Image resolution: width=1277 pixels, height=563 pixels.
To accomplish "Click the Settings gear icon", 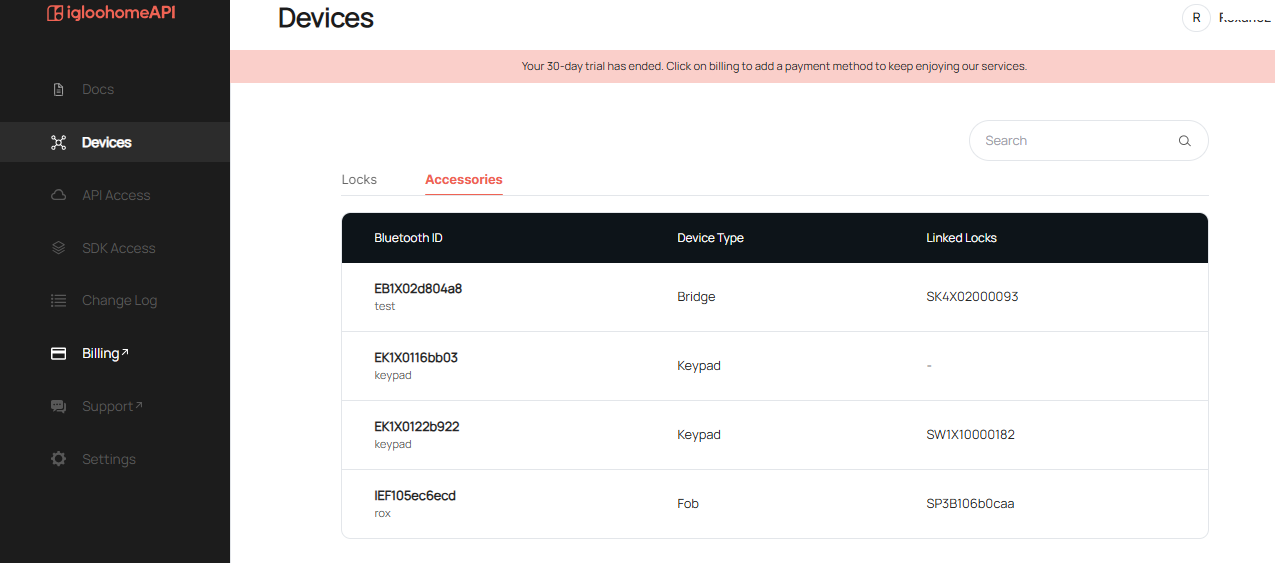I will (x=58, y=459).
